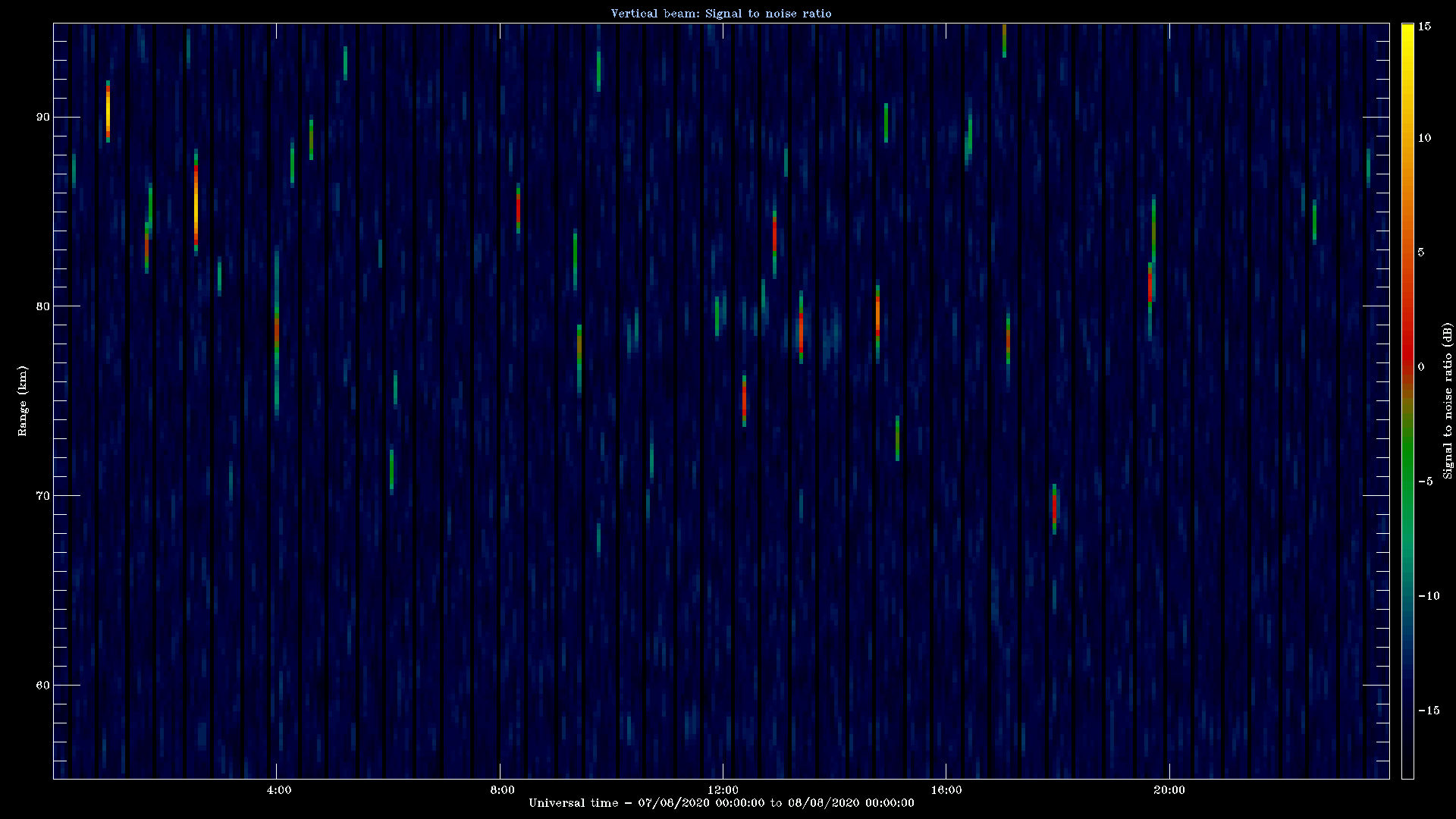Click the 4:00 time tick label
The image size is (1456, 819).
[278, 790]
